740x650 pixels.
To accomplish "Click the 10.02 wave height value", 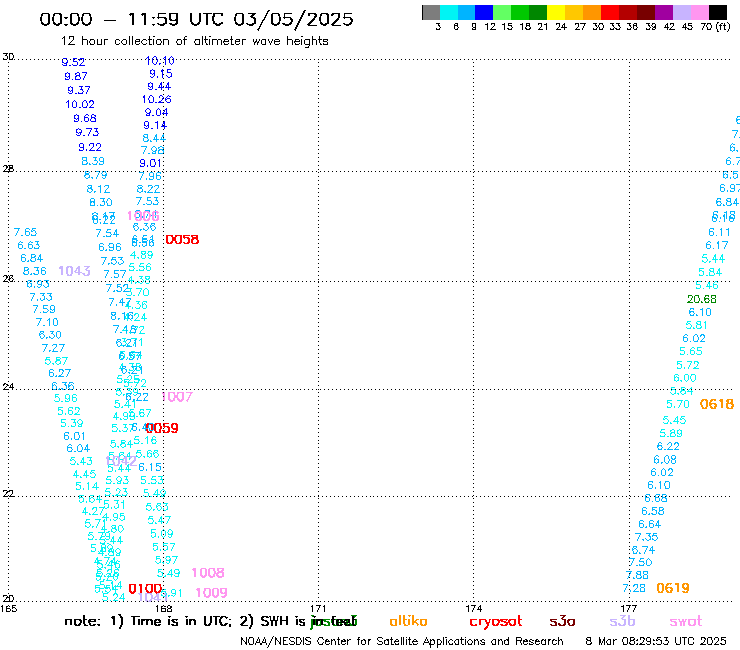I will click(x=80, y=104).
